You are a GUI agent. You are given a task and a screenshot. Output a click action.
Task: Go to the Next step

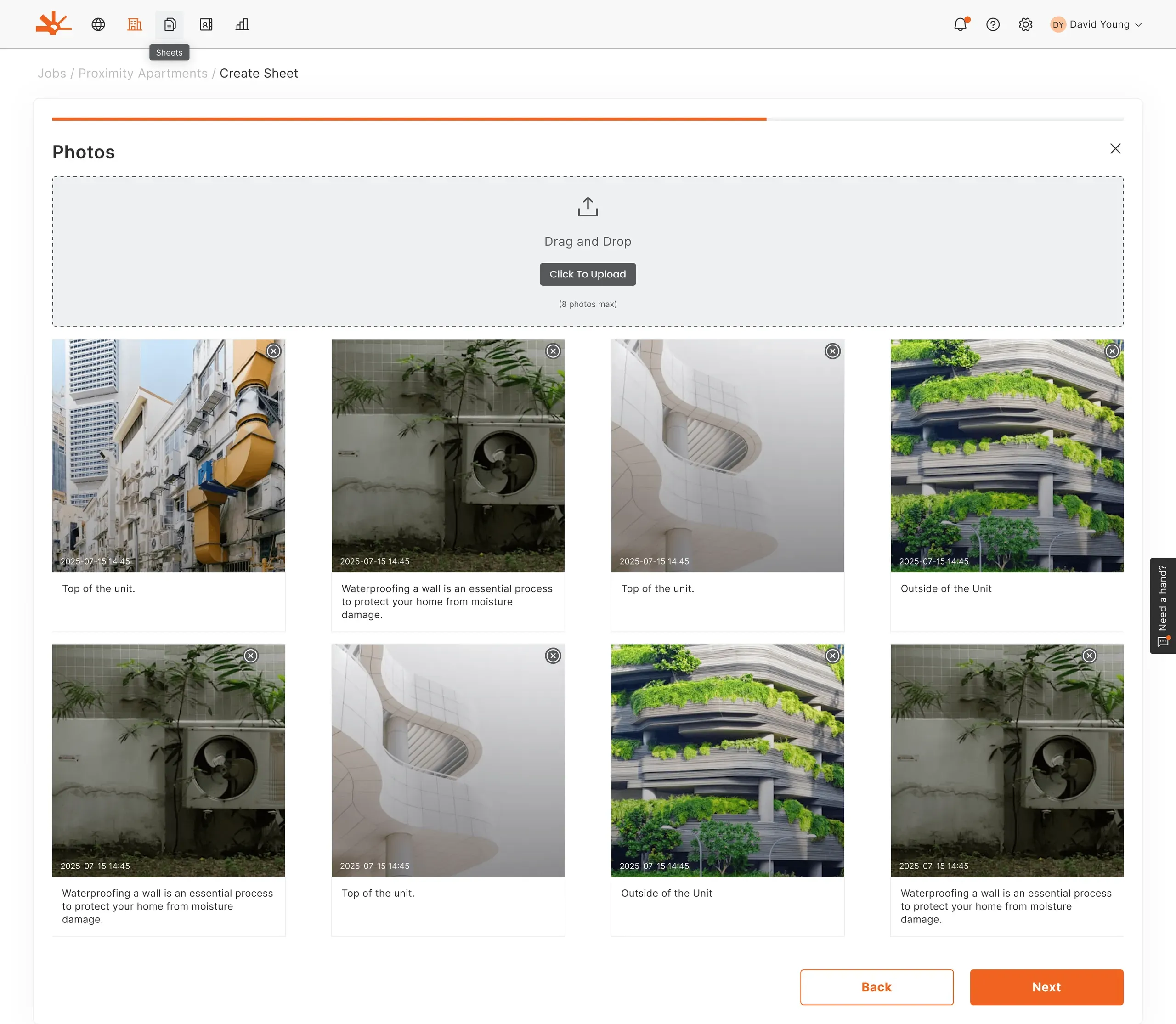pyautogui.click(x=1046, y=987)
